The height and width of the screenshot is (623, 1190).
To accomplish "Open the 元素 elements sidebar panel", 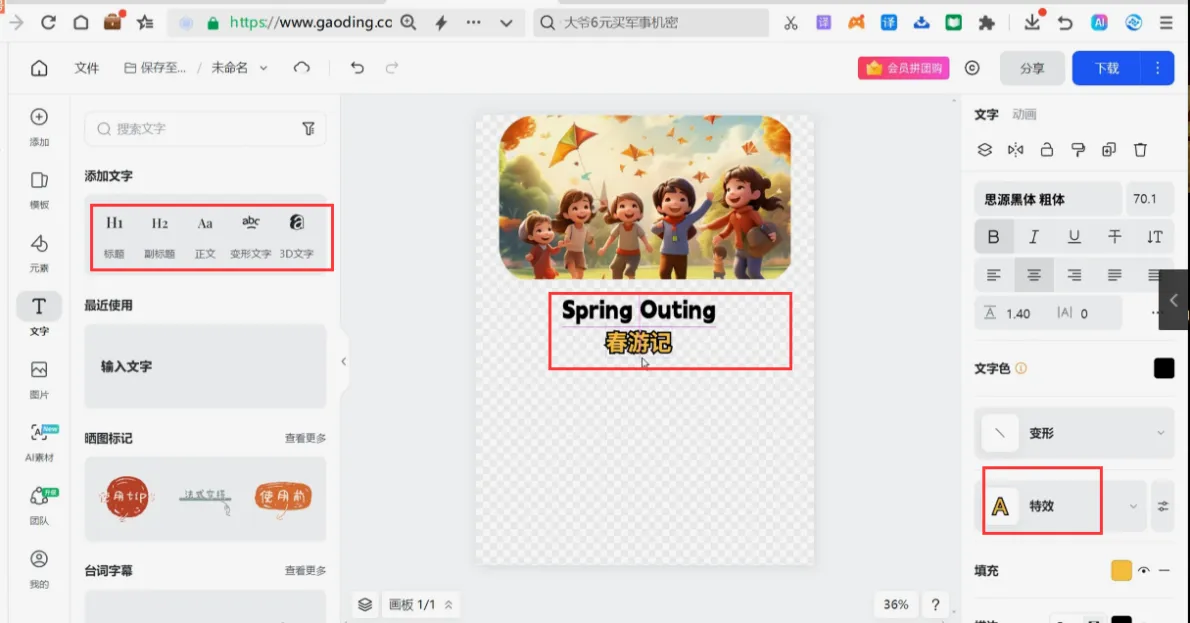I will [39, 253].
